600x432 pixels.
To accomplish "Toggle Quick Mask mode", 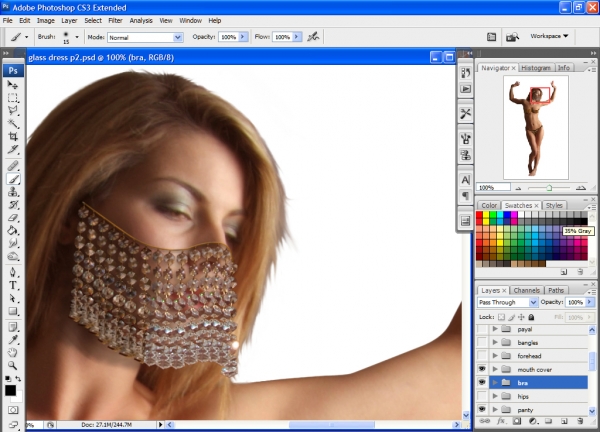I will click(13, 410).
